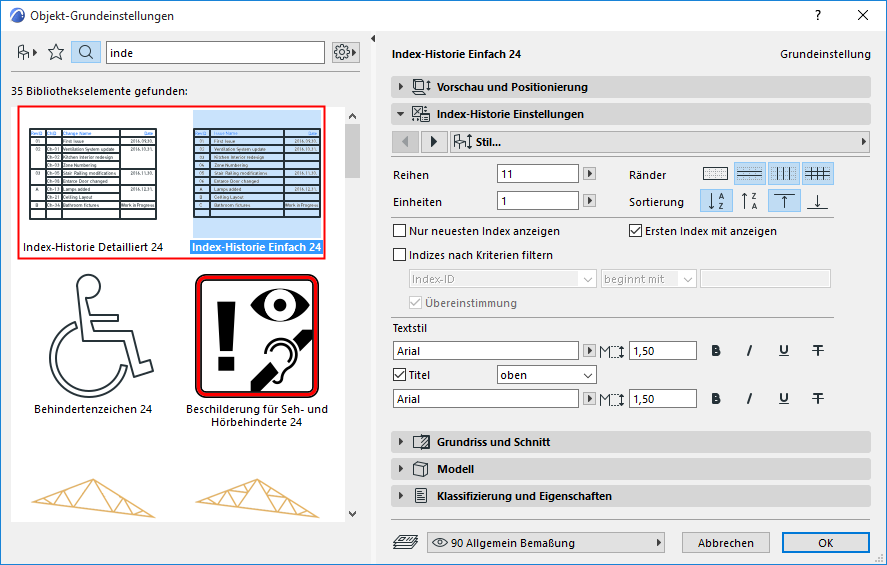This screenshot has height=565, width=887.
Task: Toggle bold for main text style
Action: (716, 351)
